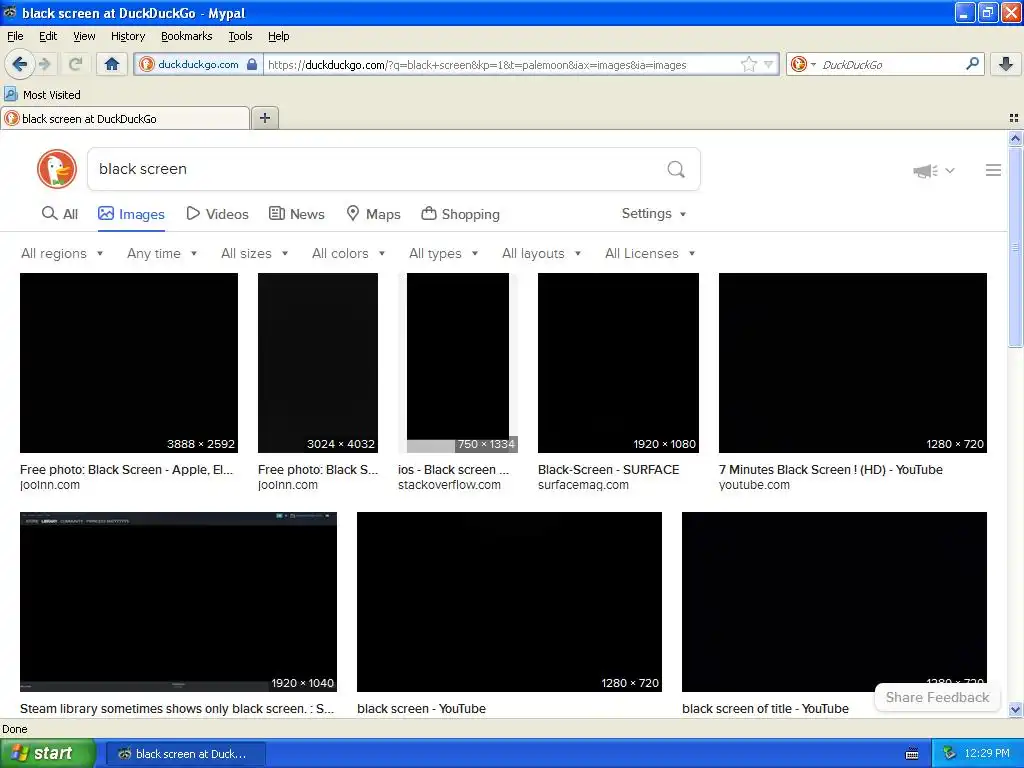Switch to the News tab
This screenshot has height=768, width=1024.
[x=297, y=214]
